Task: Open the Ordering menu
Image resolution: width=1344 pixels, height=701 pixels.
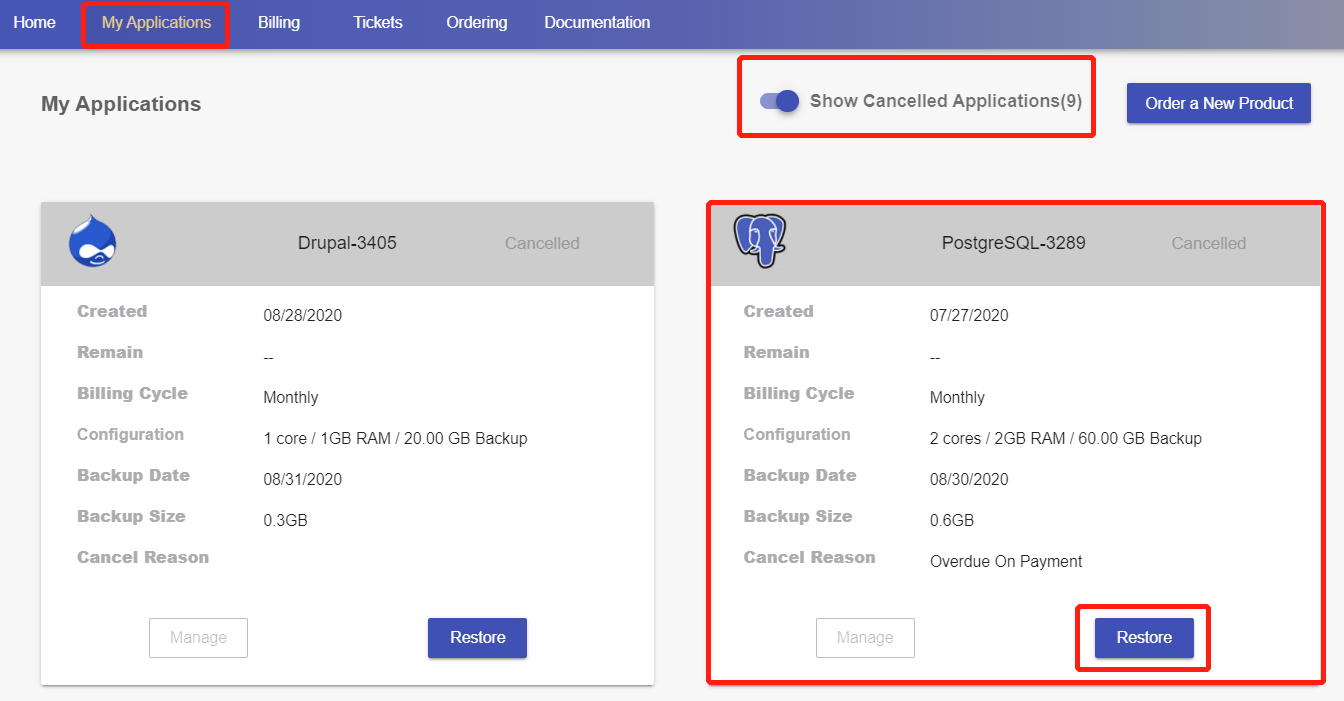Action: point(477,22)
